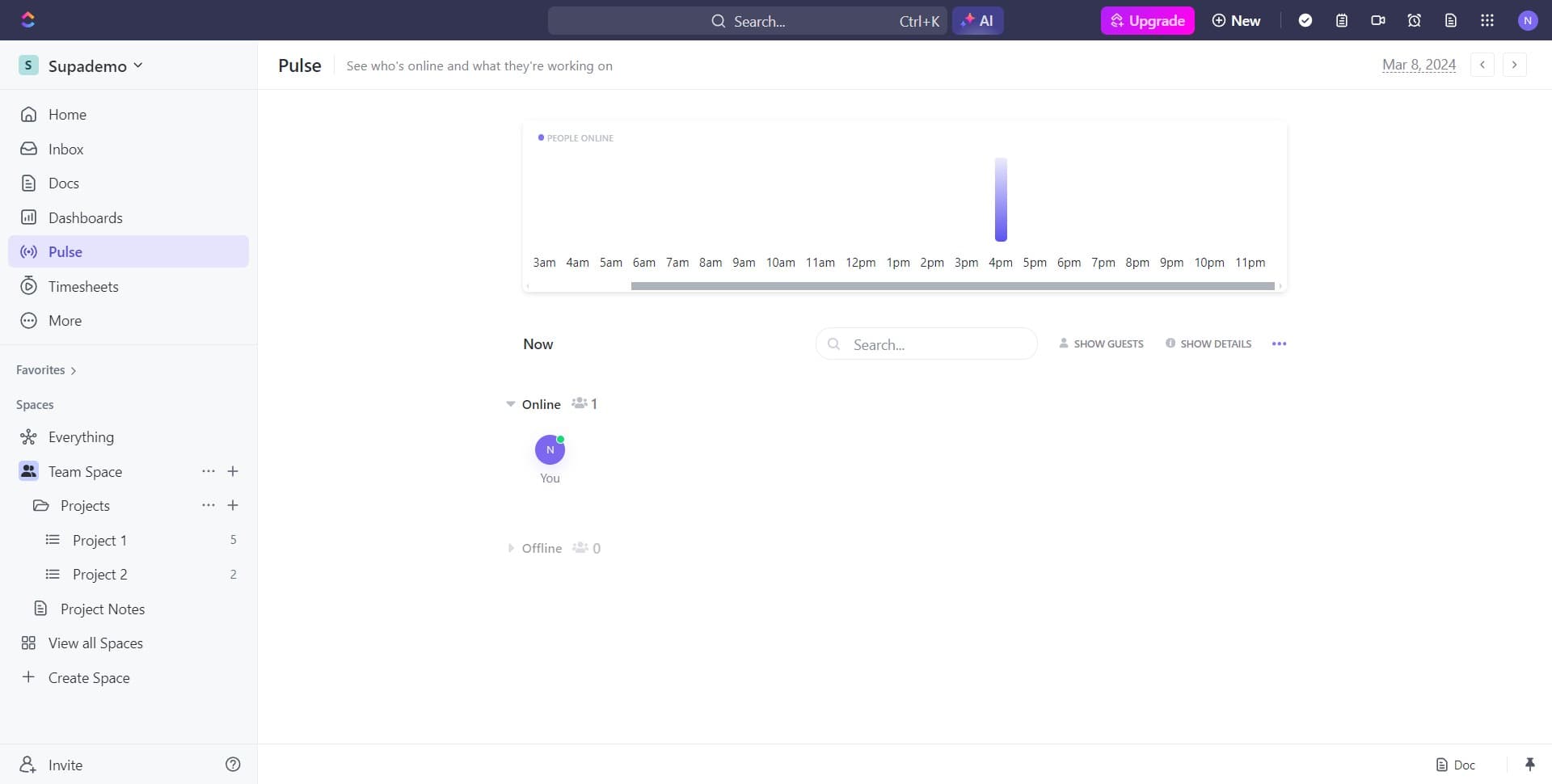Click the Upgrade button
The width and height of the screenshot is (1552, 784).
click(x=1147, y=20)
